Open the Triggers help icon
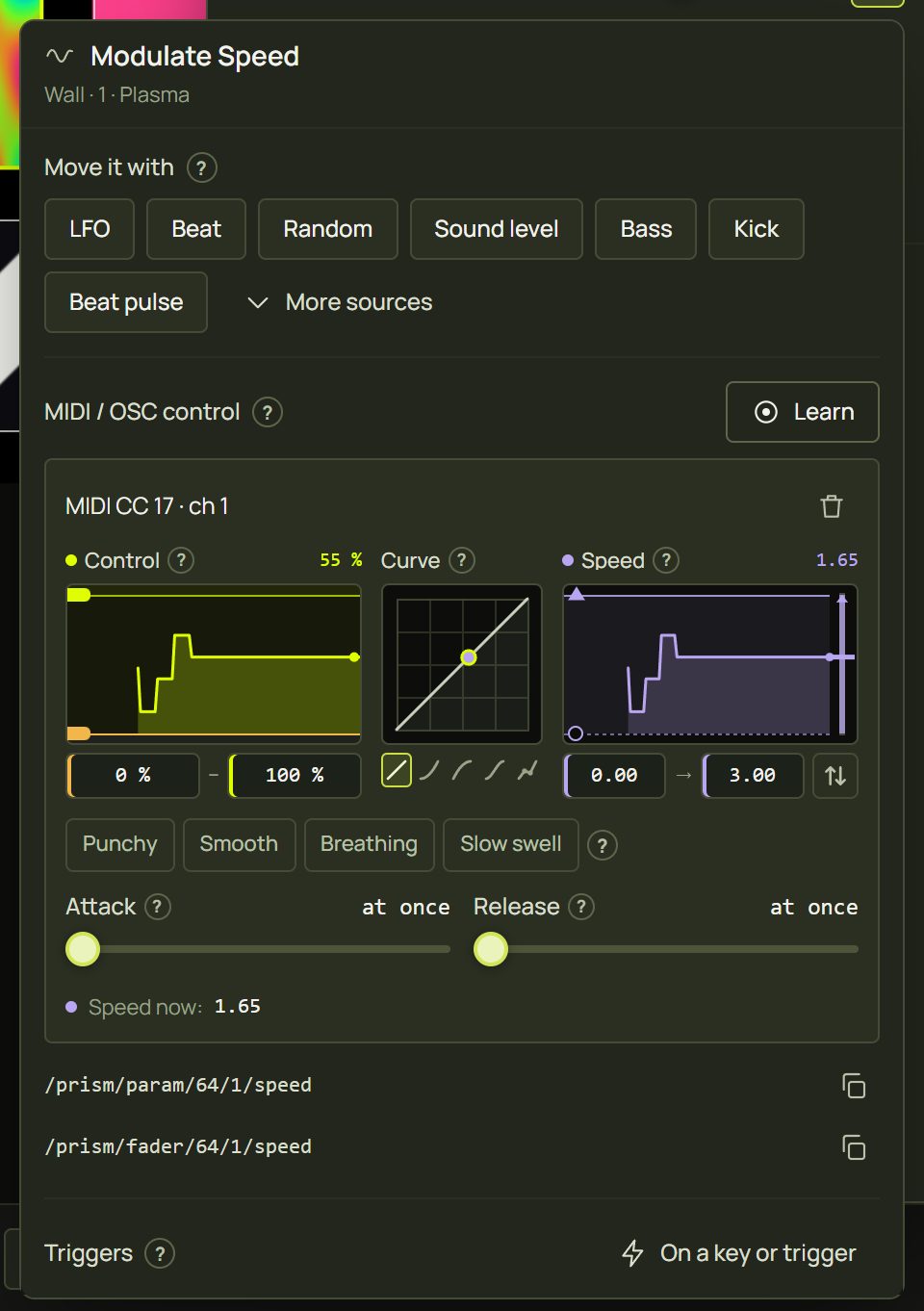The image size is (924, 1311). point(160,1253)
